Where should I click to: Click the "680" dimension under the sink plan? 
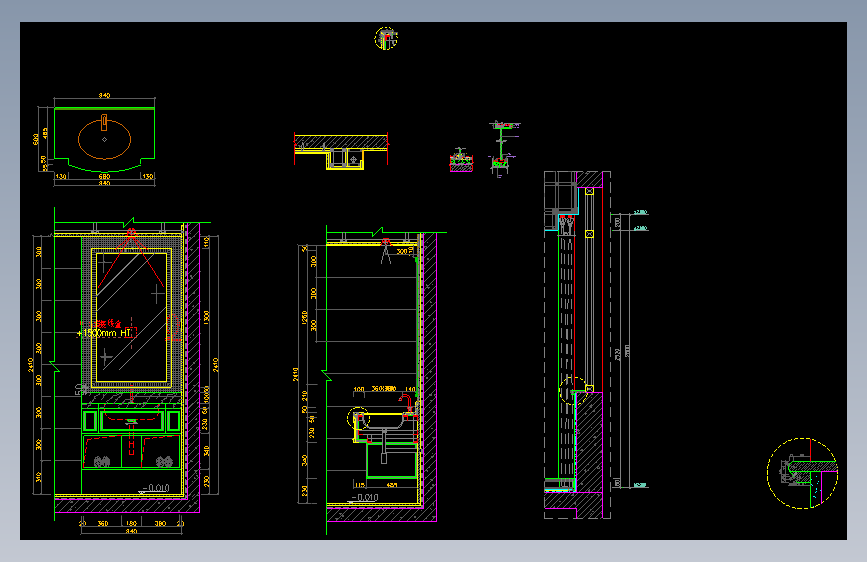point(104,176)
